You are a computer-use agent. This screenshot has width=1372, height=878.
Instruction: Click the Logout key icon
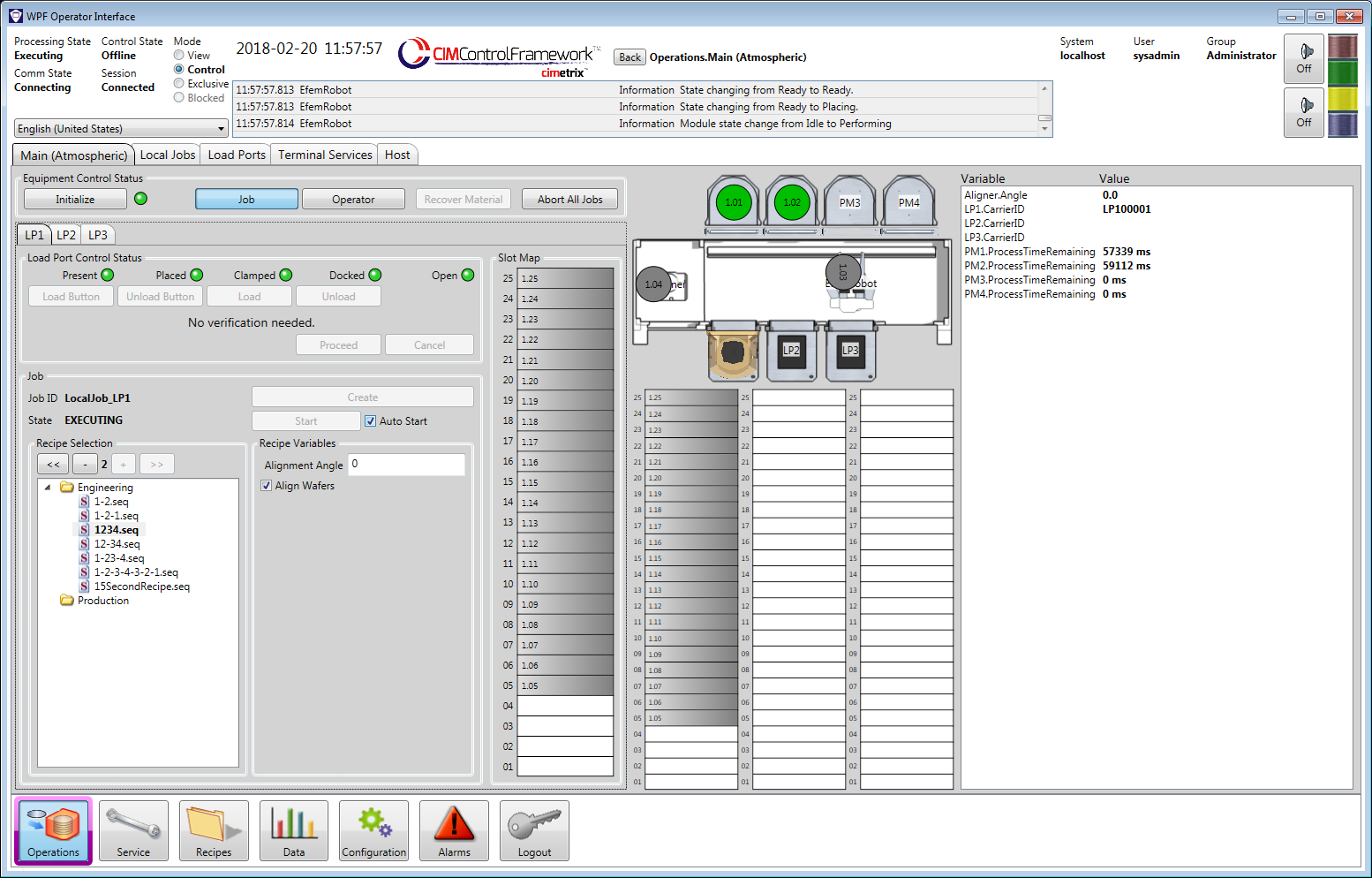click(x=534, y=830)
